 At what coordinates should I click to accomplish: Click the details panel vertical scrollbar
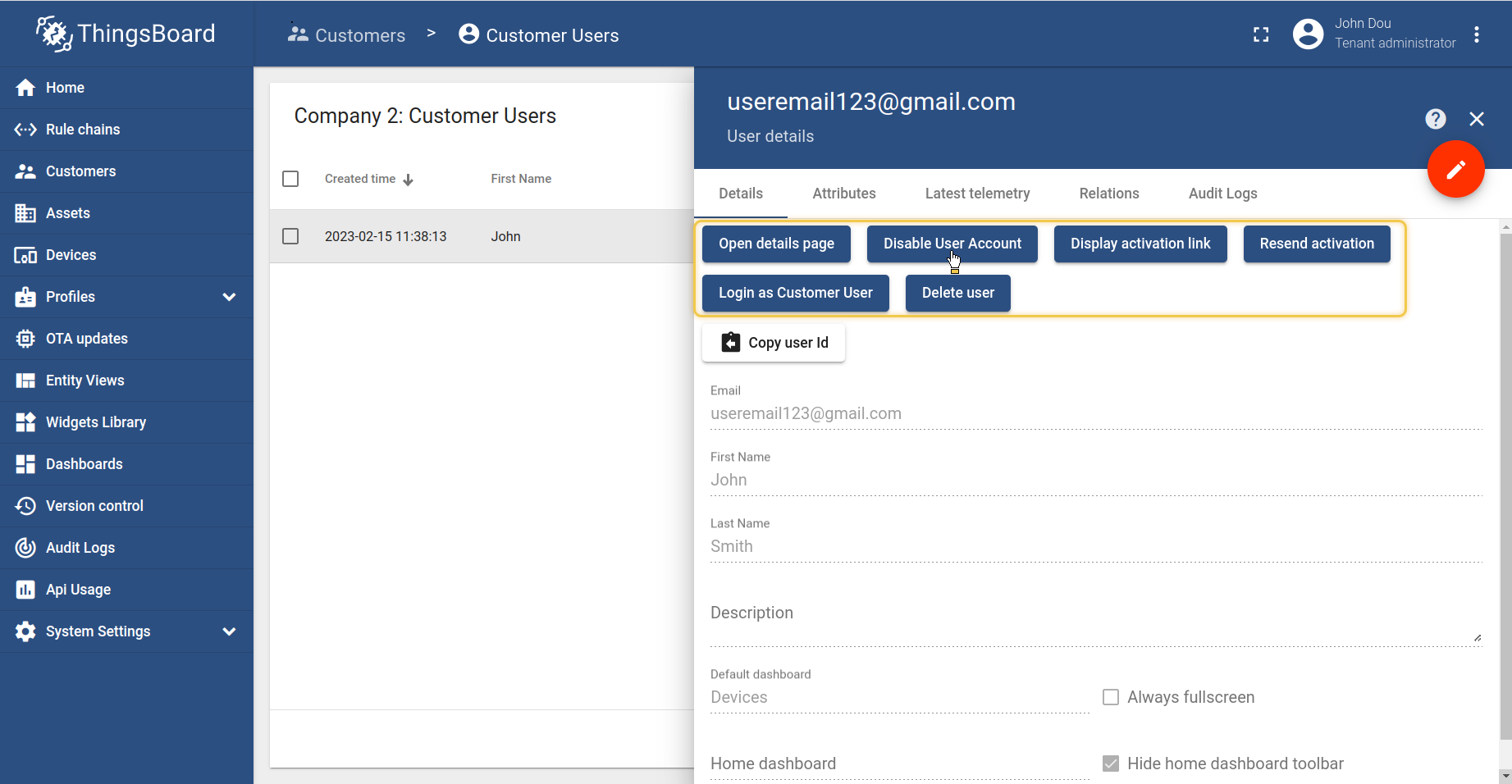click(x=1505, y=492)
